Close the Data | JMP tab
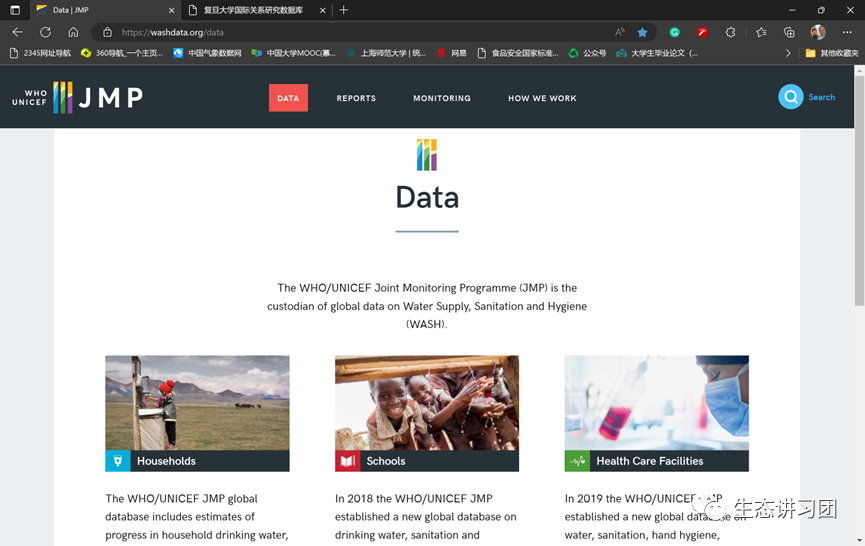This screenshot has height=546, width=865. pyautogui.click(x=172, y=10)
